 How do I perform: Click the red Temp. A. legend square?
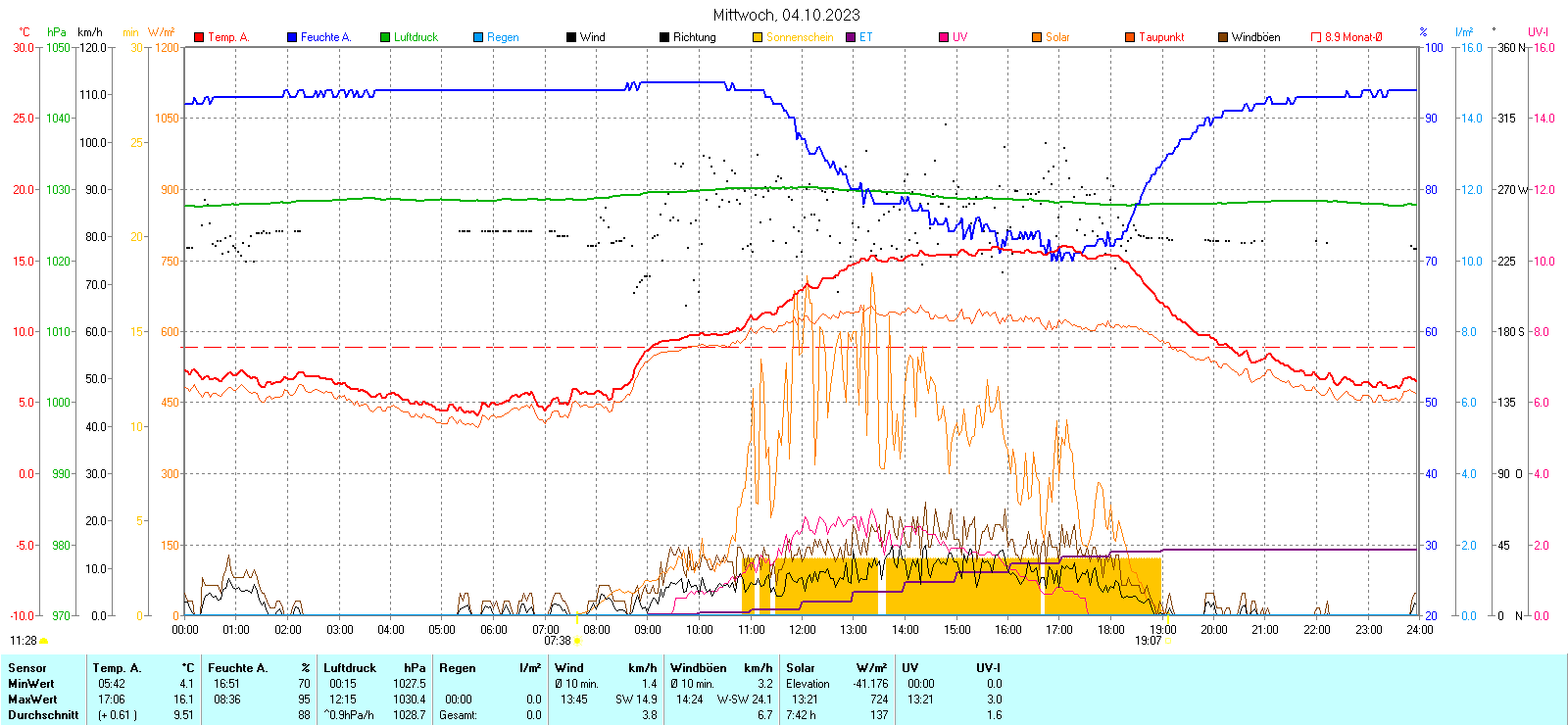click(x=199, y=37)
